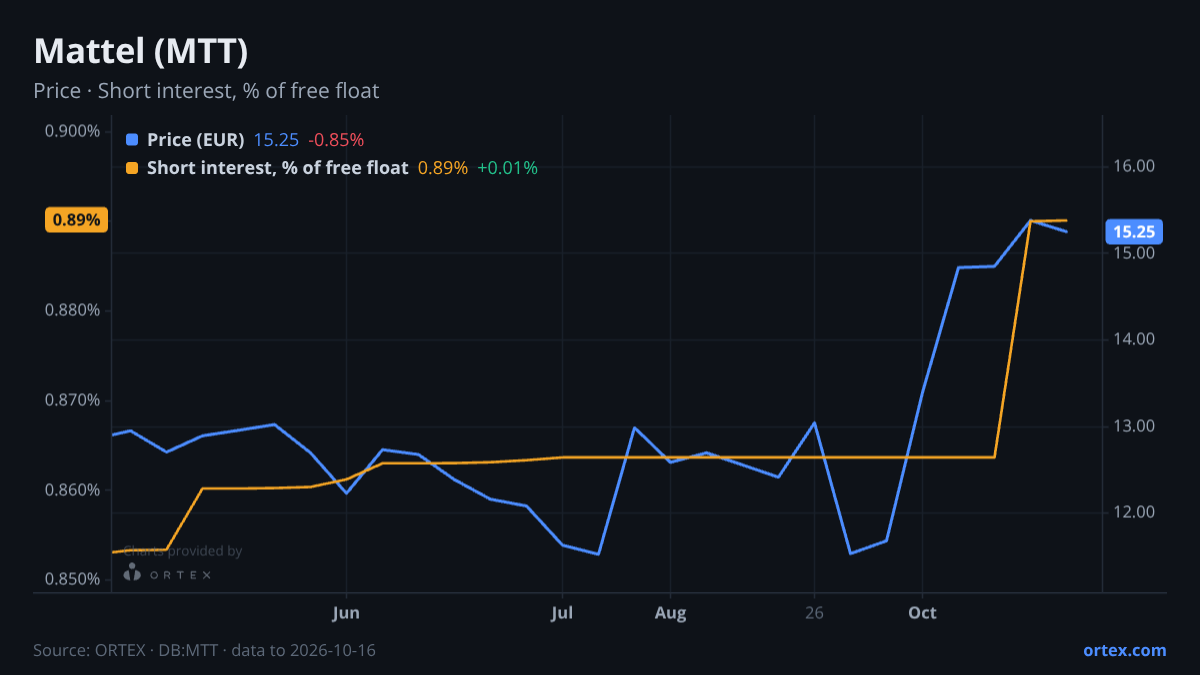Image resolution: width=1200 pixels, height=675 pixels.
Task: Click the 0.900% left axis label
Action: [72, 131]
